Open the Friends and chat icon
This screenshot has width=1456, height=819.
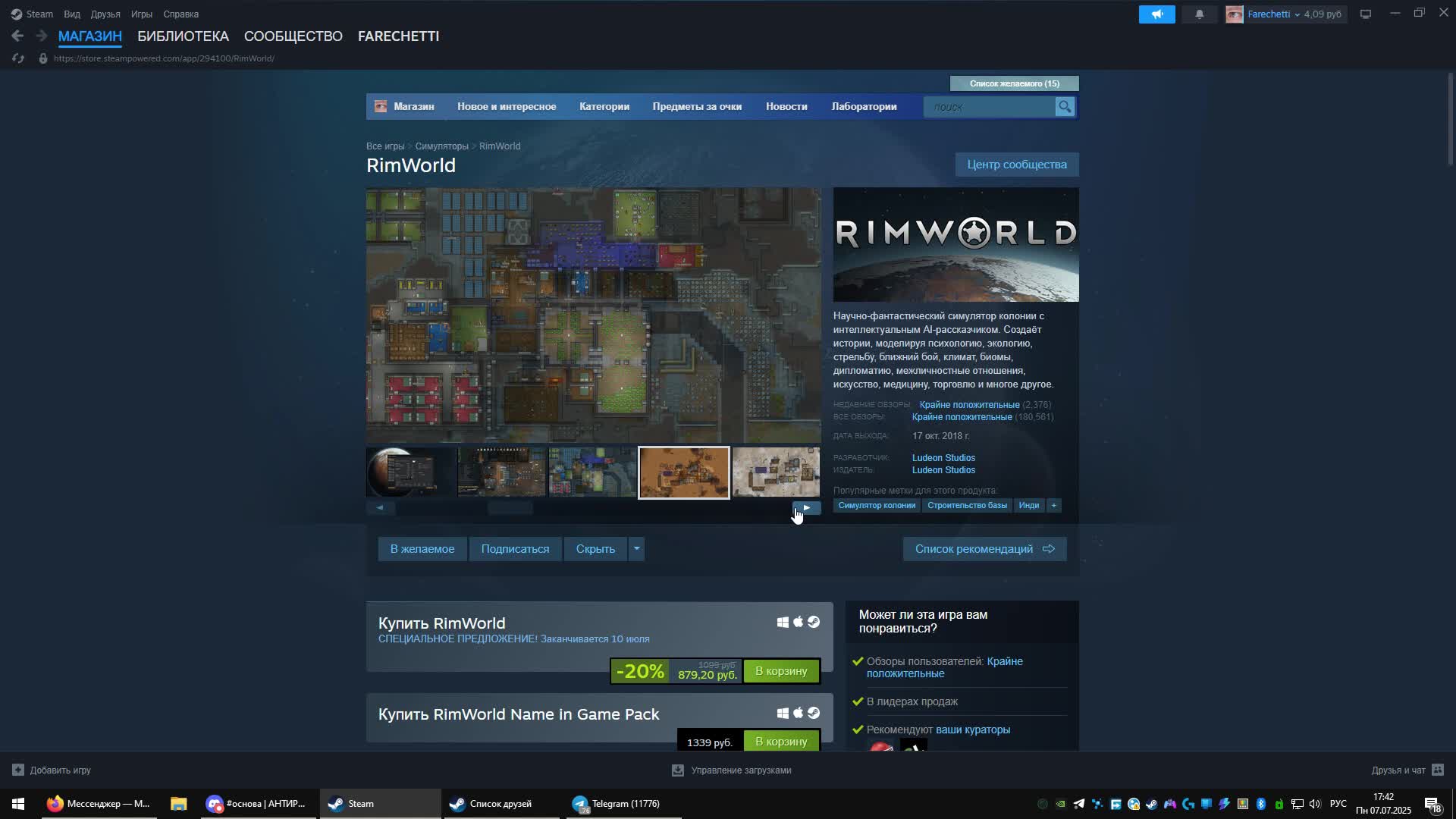(1437, 770)
